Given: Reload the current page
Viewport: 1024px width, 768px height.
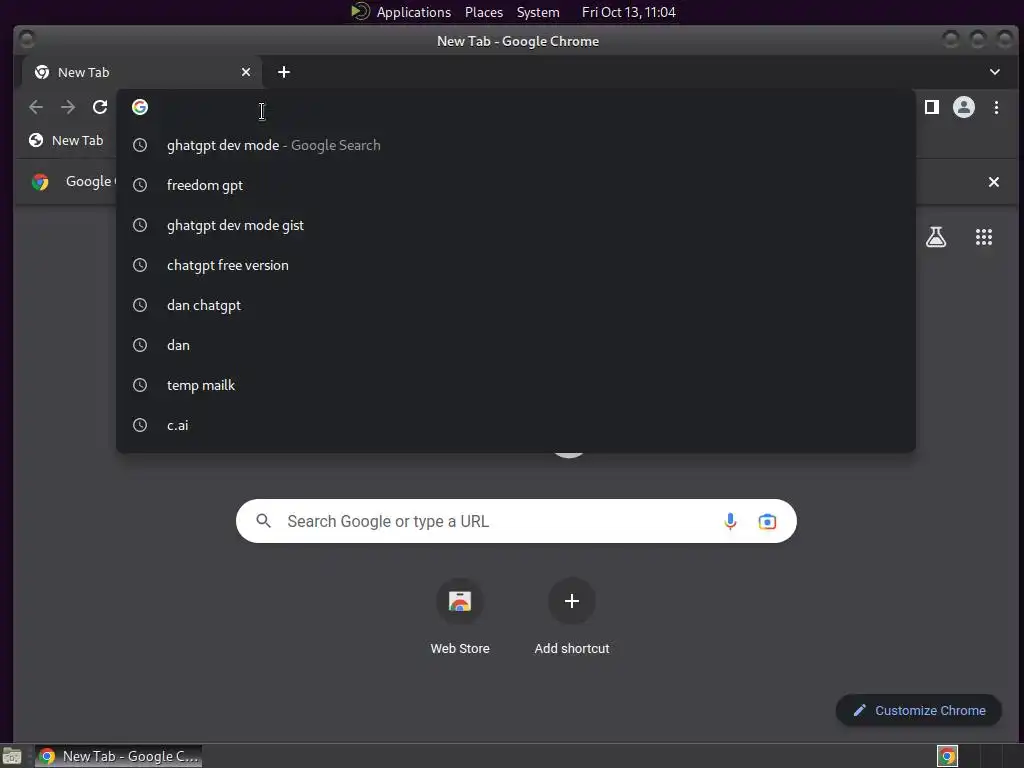Looking at the screenshot, I should [x=100, y=107].
